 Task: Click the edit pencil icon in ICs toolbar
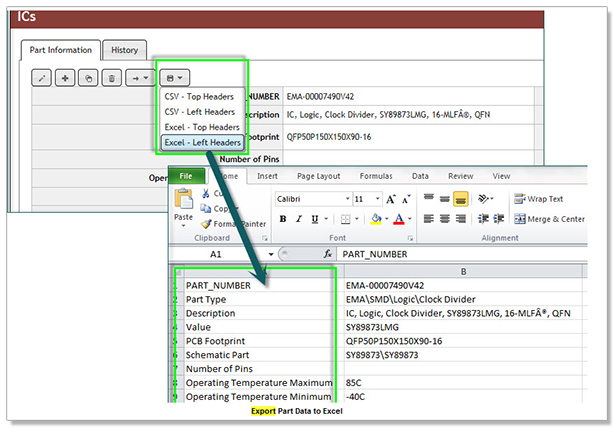41,78
